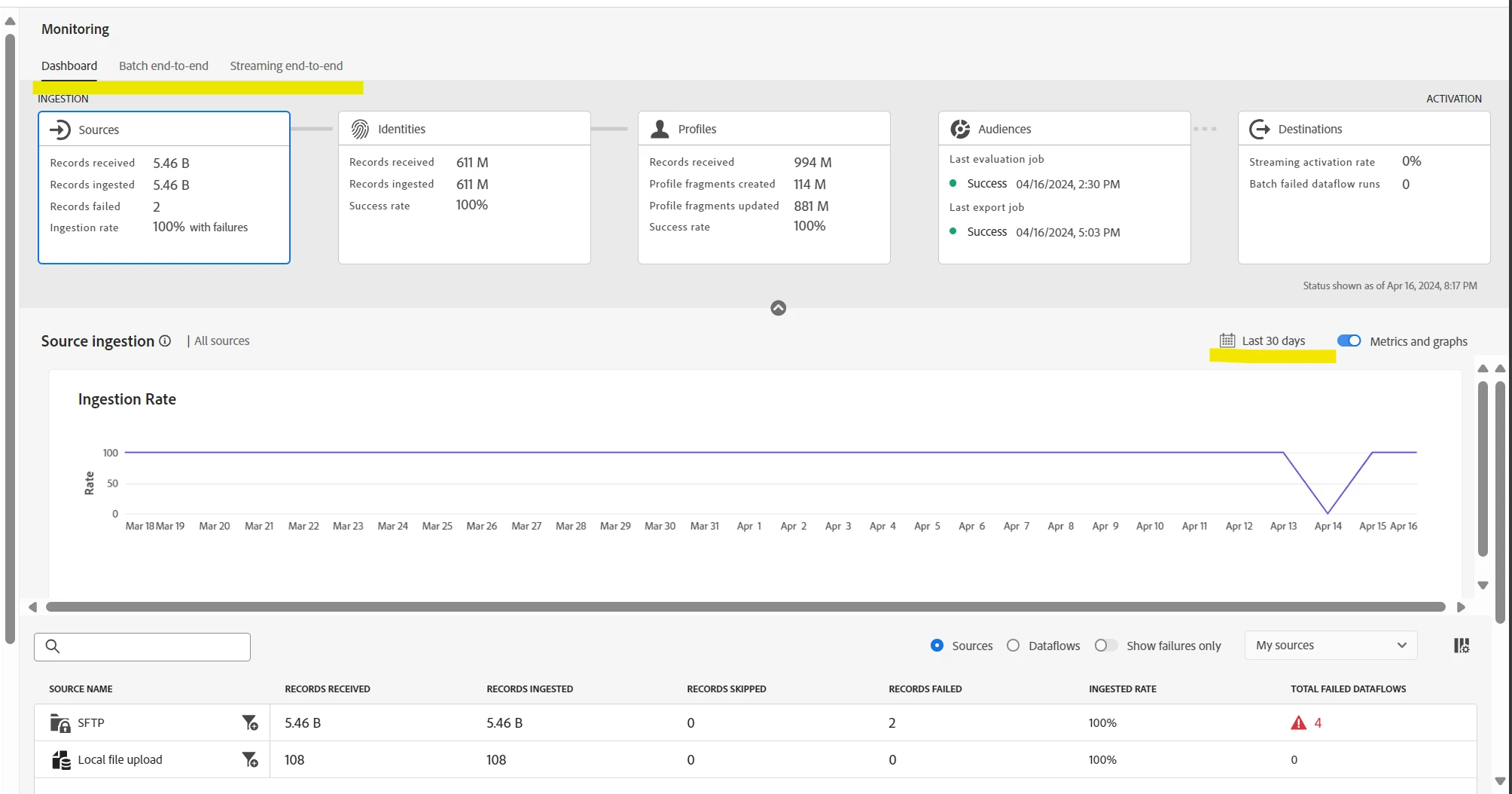
Task: Click the calendar icon beside Last 30 days
Action: [1227, 341]
